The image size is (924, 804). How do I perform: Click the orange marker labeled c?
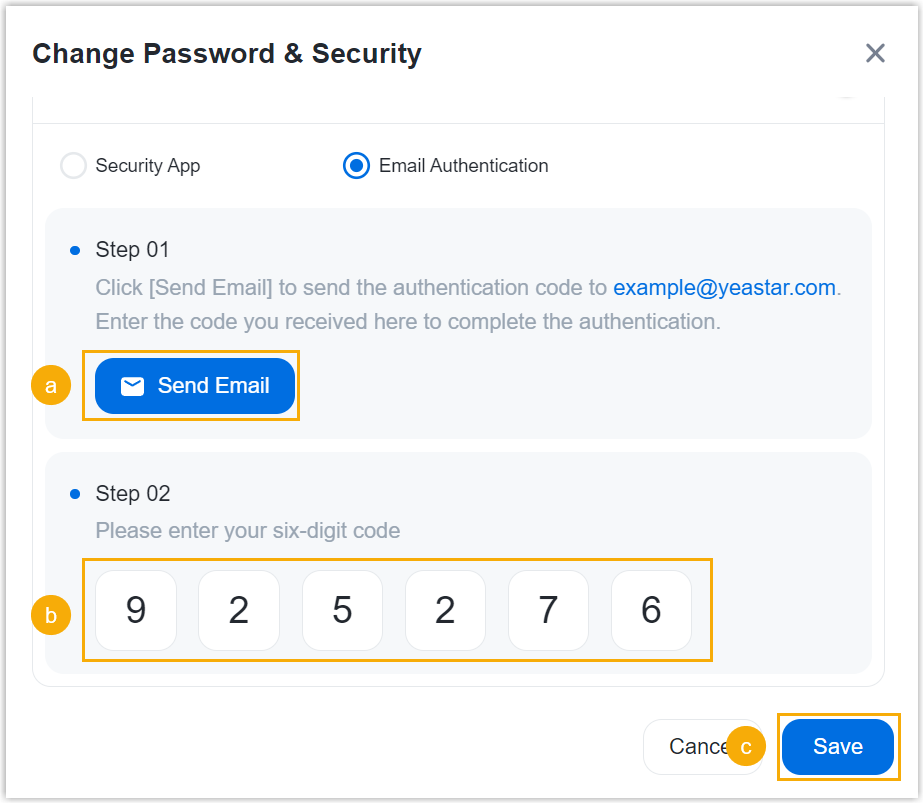click(746, 746)
